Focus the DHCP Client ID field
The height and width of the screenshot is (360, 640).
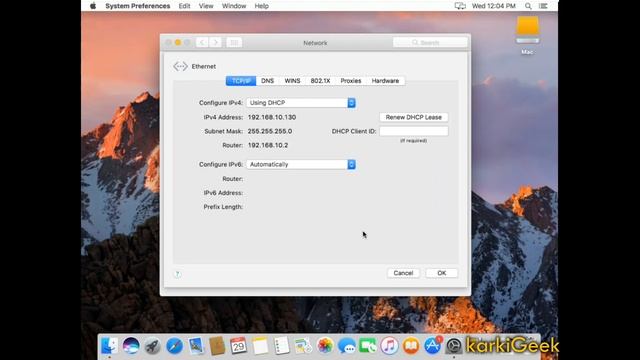coord(413,131)
